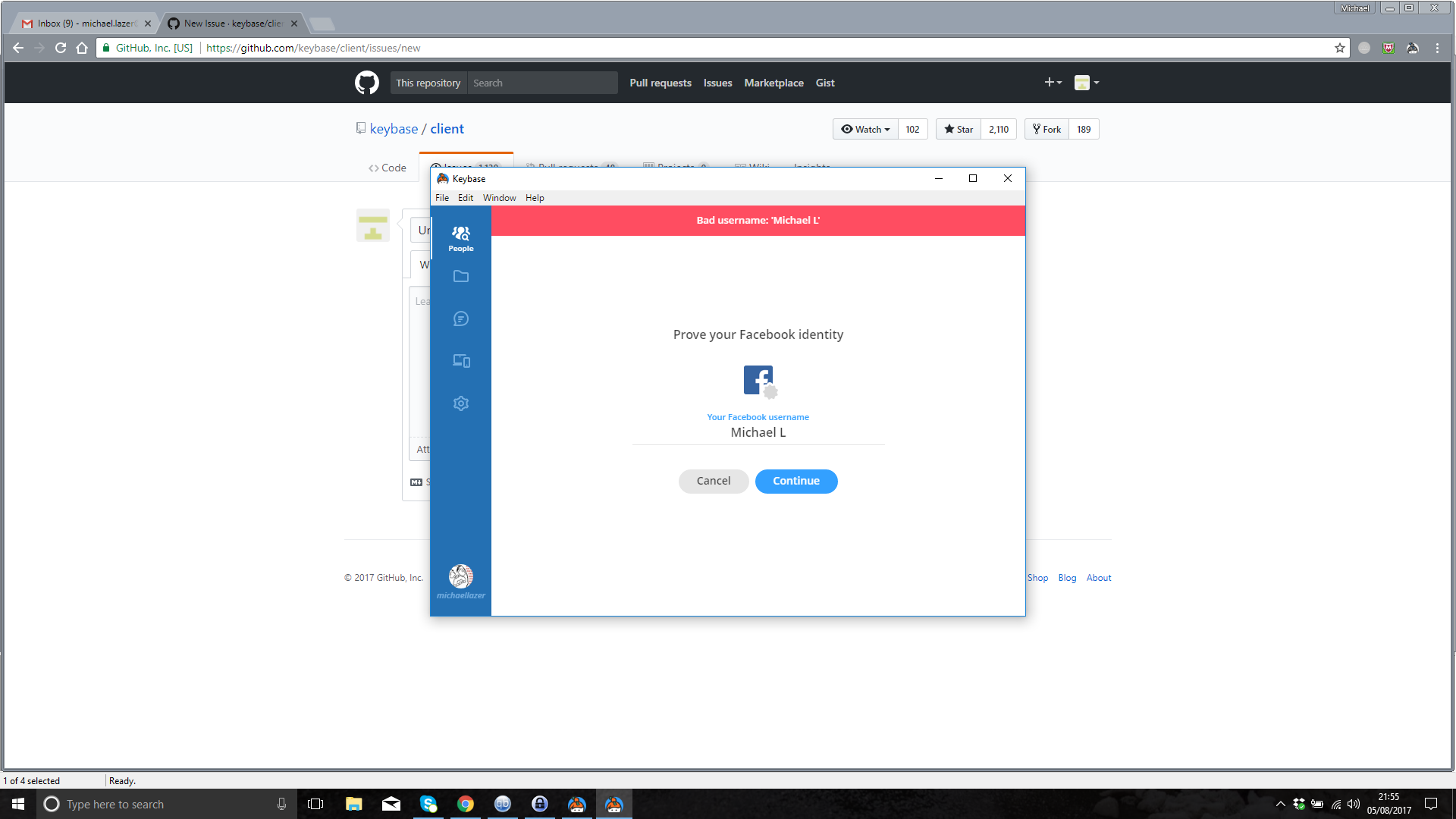The height and width of the screenshot is (819, 1456).
Task: Open Task View on the taskbar
Action: [315, 804]
